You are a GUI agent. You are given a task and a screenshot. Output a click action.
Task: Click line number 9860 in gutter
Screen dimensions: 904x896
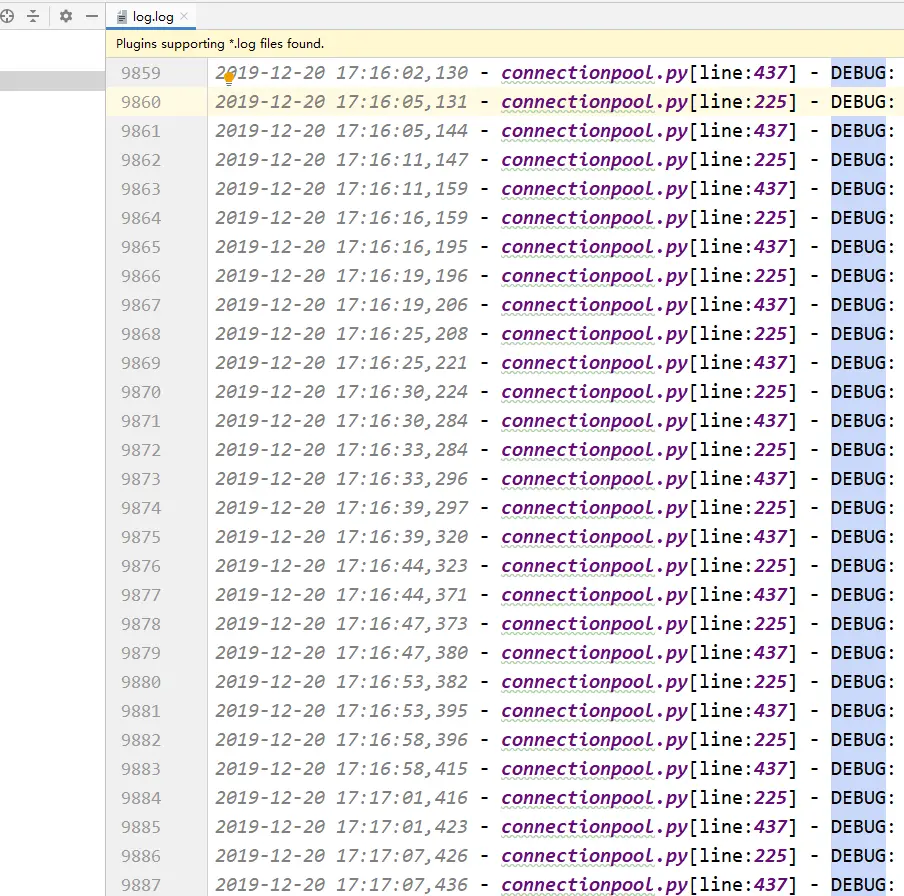(141, 102)
